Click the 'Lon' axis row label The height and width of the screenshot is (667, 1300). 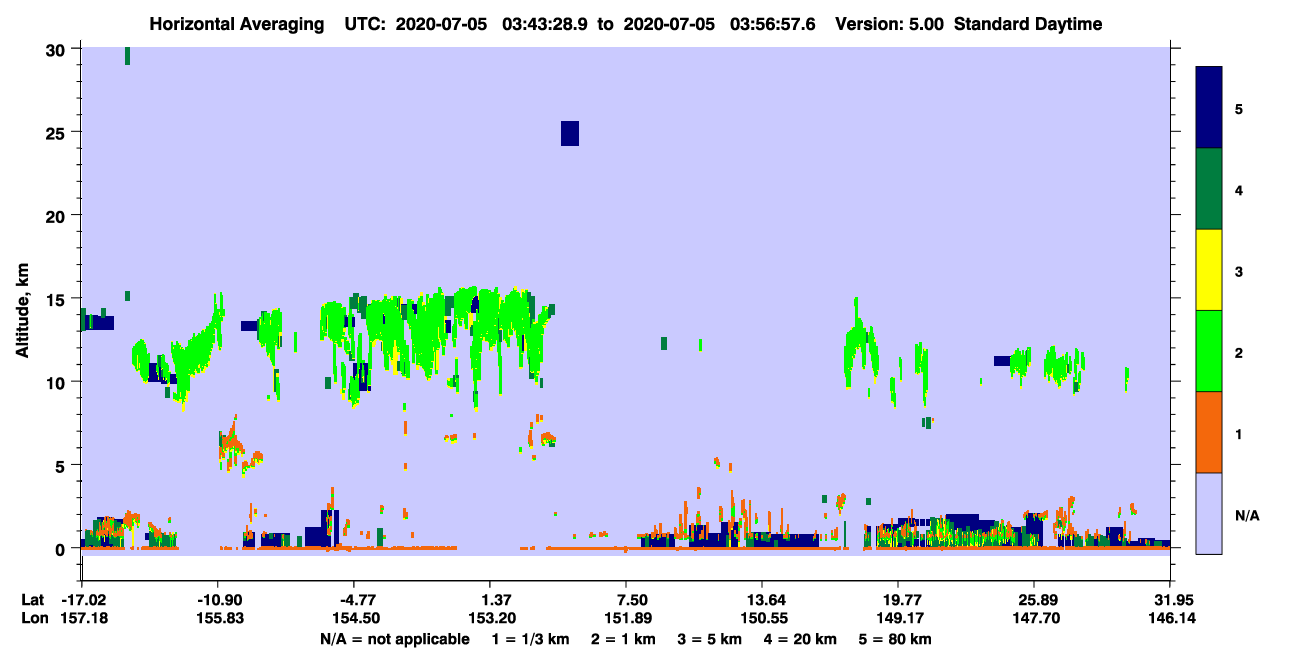pyautogui.click(x=34, y=618)
